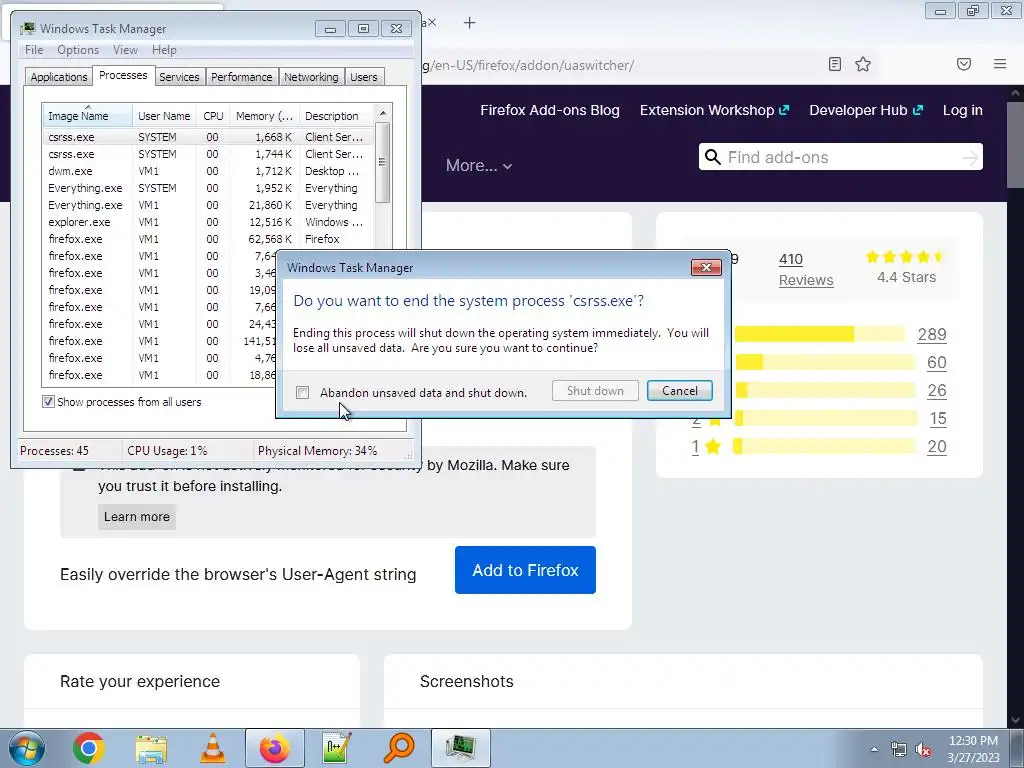Open Firefox reader view icon

click(x=834, y=64)
